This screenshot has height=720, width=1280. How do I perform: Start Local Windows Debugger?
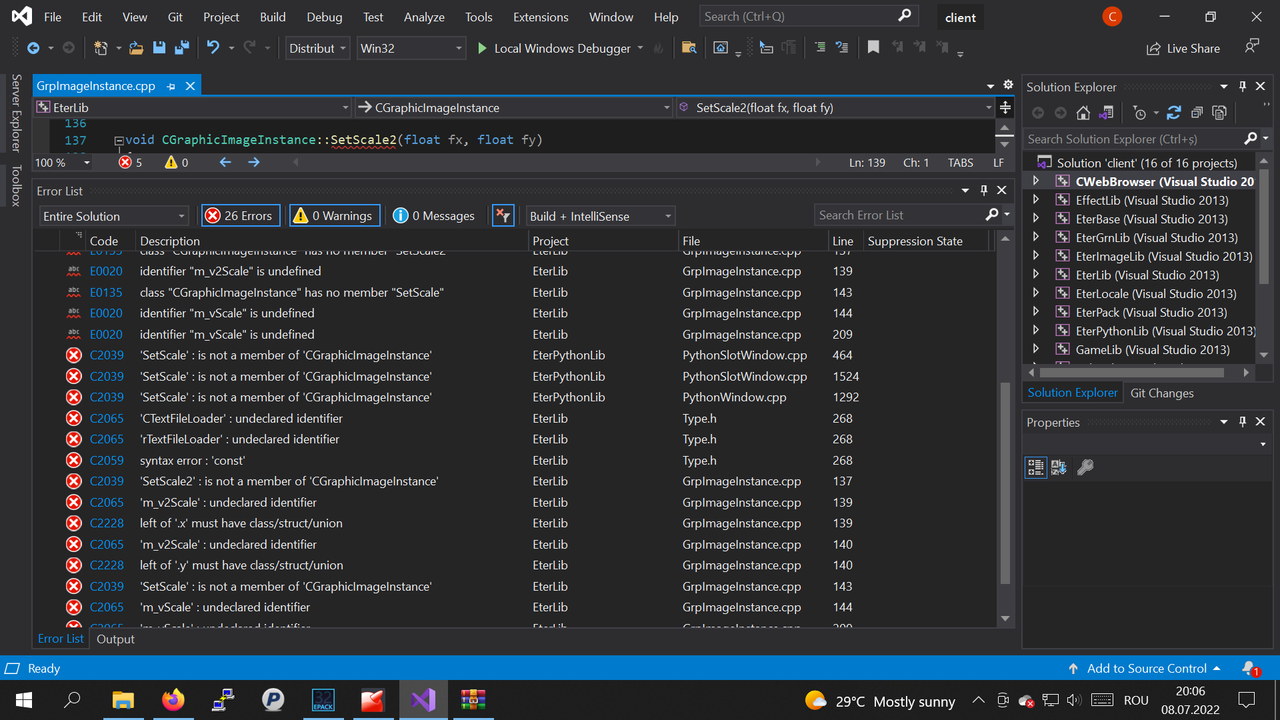tap(553, 48)
